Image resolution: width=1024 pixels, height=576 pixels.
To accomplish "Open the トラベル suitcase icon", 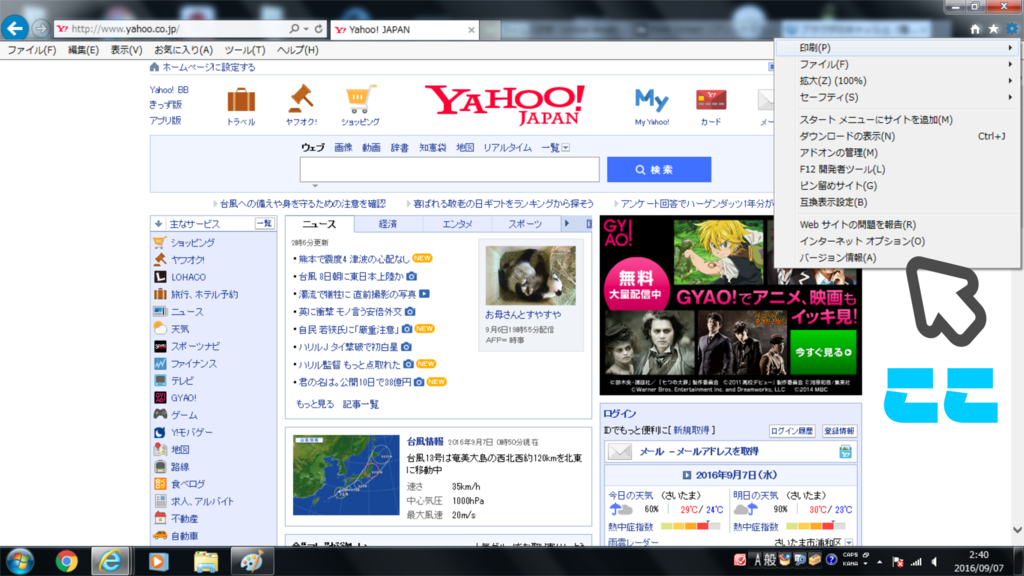I will [241, 100].
